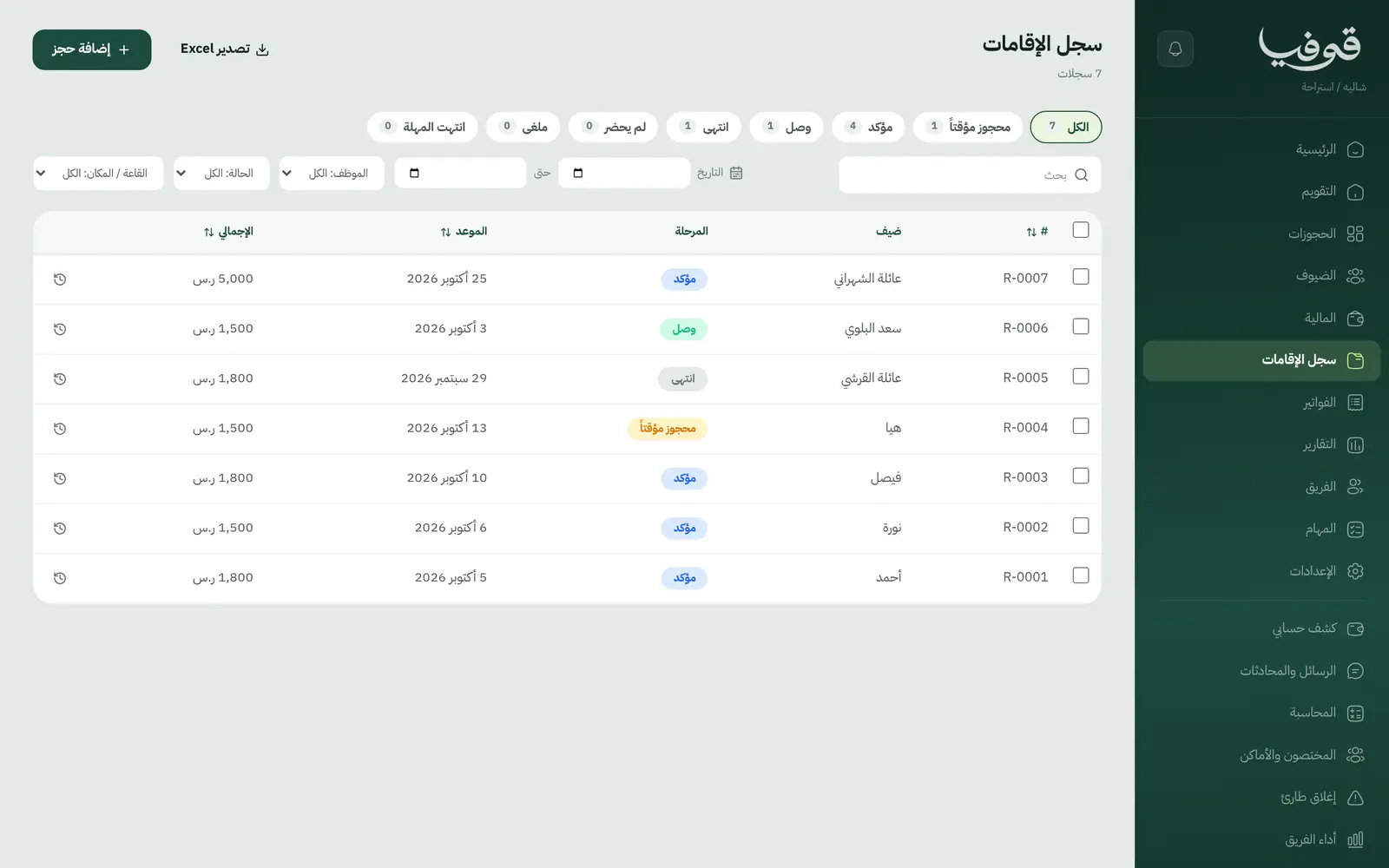Go to الرئيسية in the sidebar

click(1261, 150)
